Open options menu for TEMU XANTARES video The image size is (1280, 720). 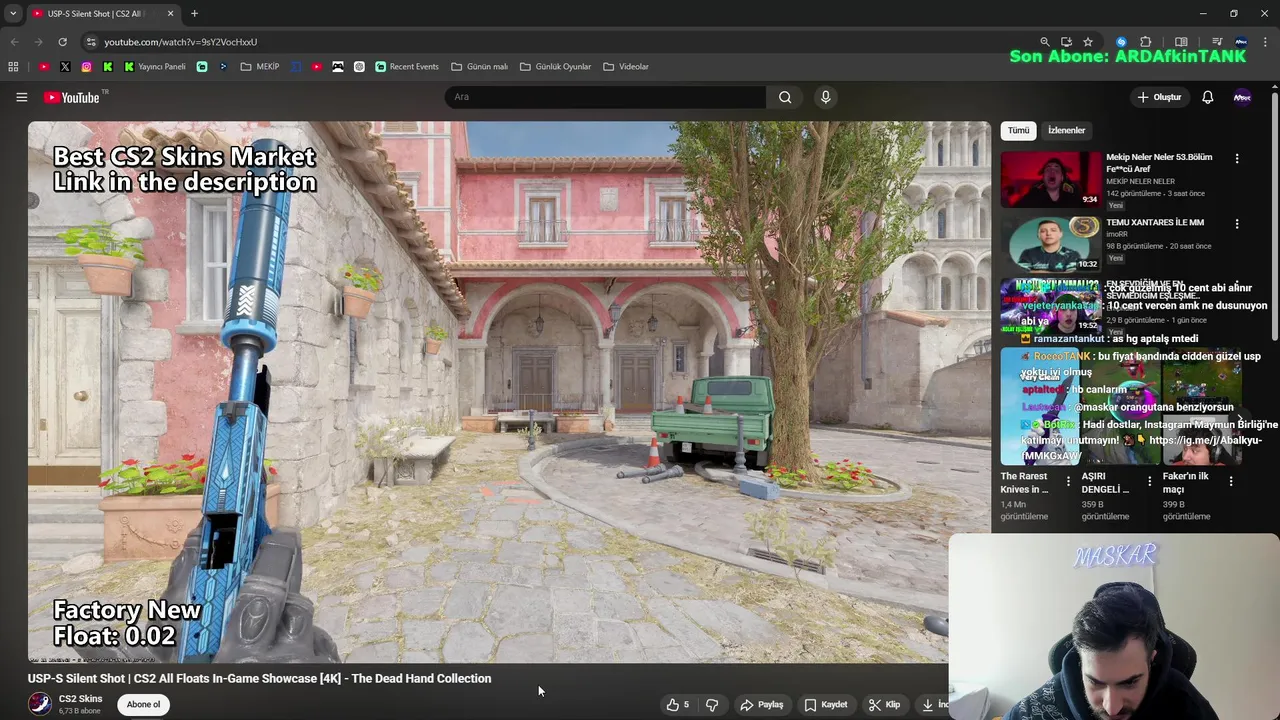(x=1237, y=224)
